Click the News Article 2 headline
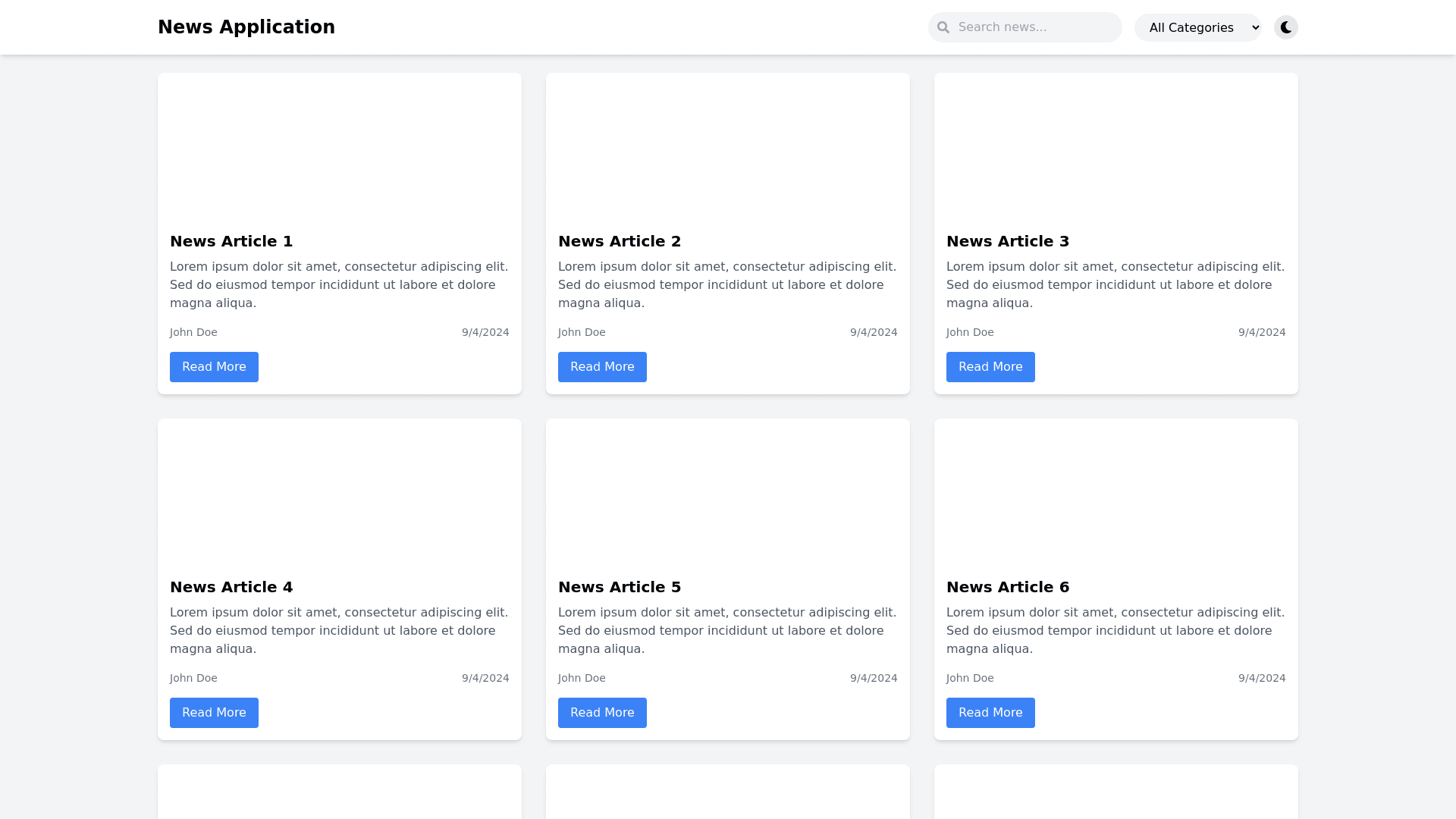Viewport: 1456px width, 819px height. (x=620, y=241)
